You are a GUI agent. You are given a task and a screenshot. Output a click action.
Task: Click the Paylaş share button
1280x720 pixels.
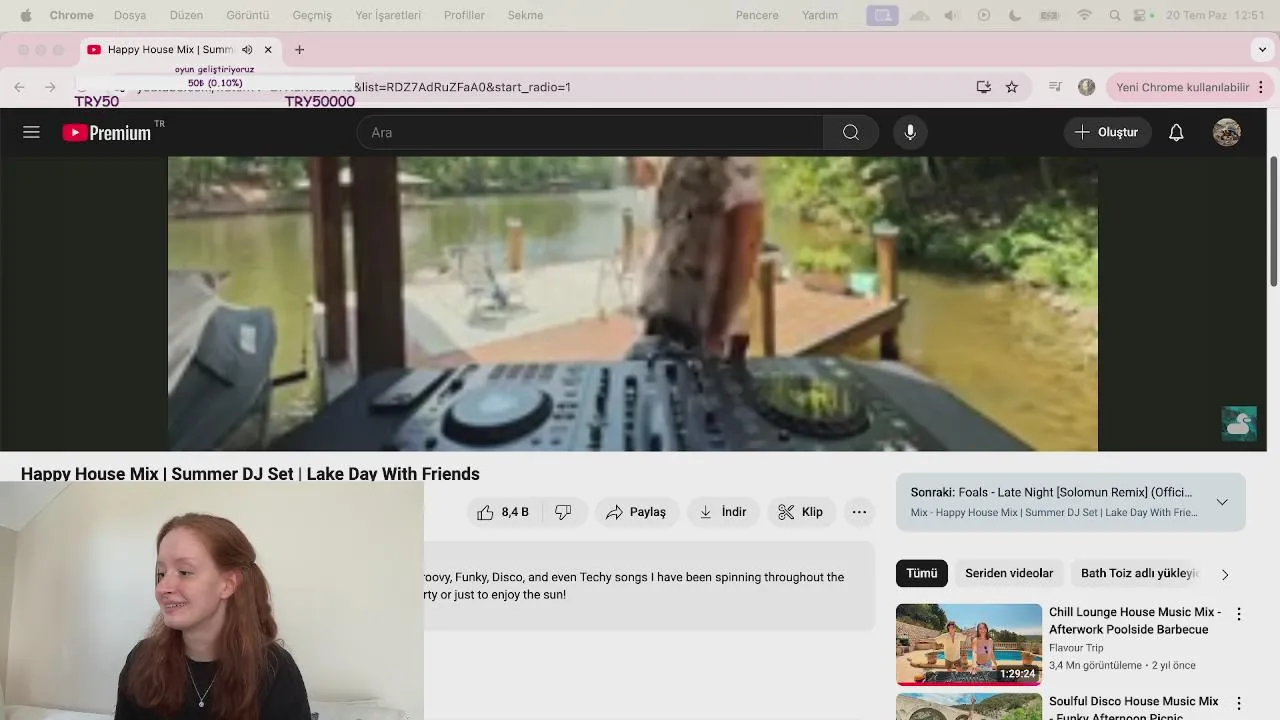(636, 512)
